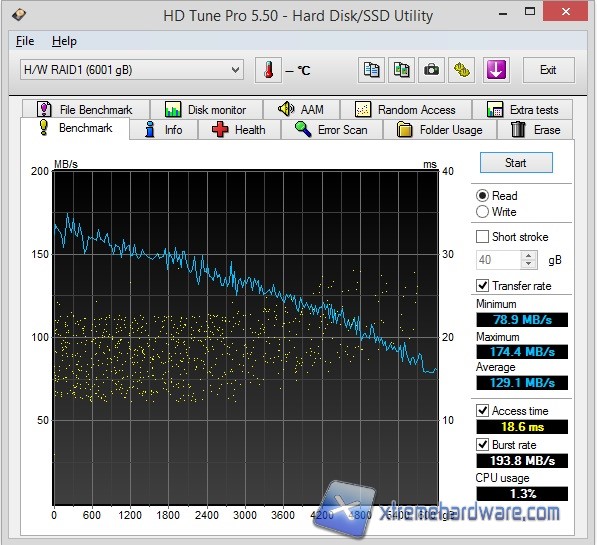Click the copy screenshot to clipboard icon

click(401, 70)
